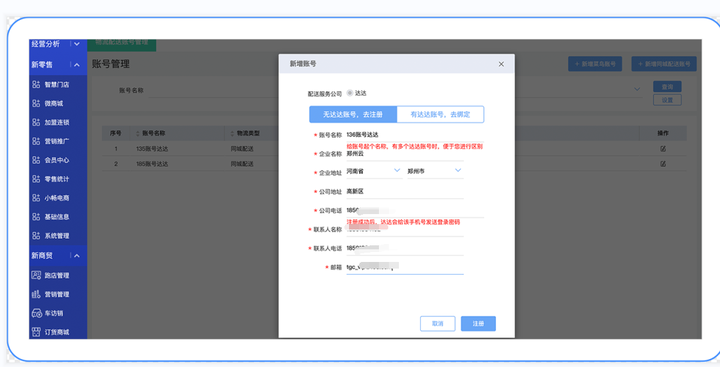Viewport: 720px width, 367px height.
Task: Select table cell 185账号达达
Action: pos(152,164)
